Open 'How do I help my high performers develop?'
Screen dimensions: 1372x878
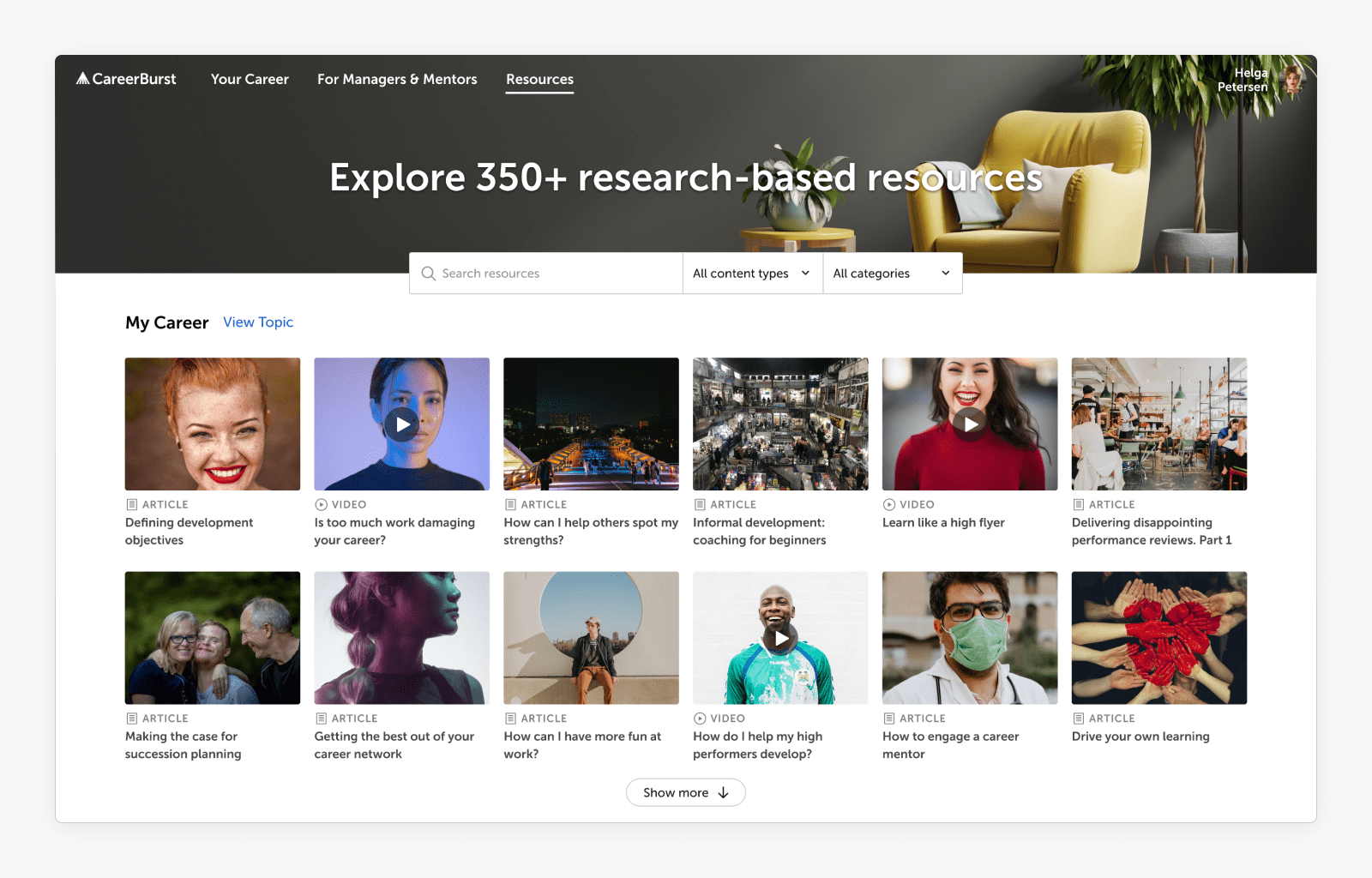point(758,745)
